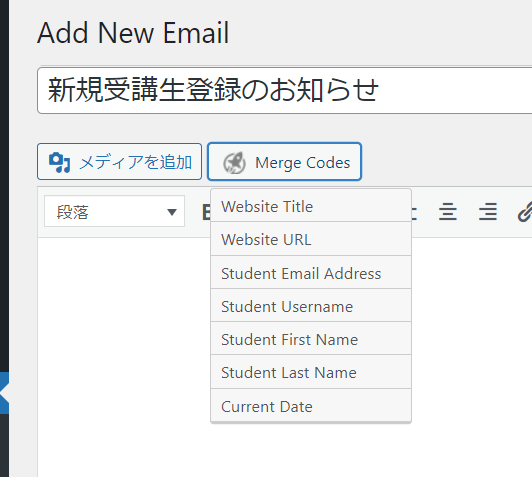The width and height of the screenshot is (532, 477).
Task: Align text center in the editor
Action: pos(448,212)
